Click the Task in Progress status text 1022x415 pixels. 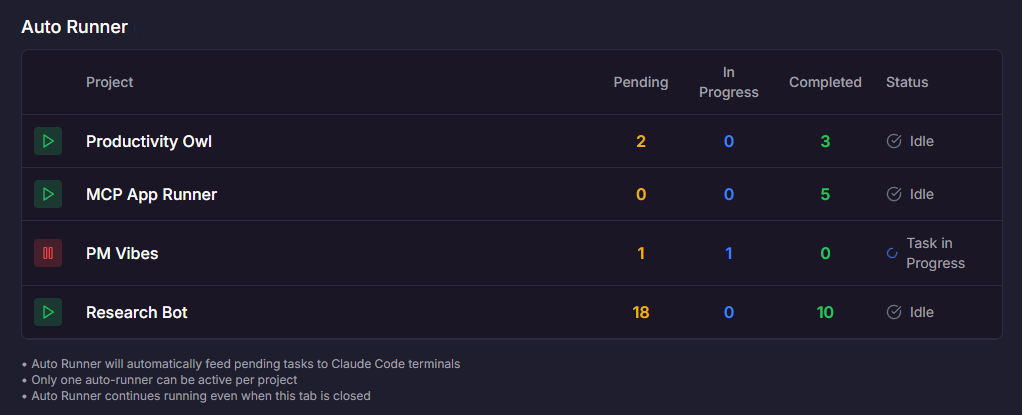coord(935,253)
